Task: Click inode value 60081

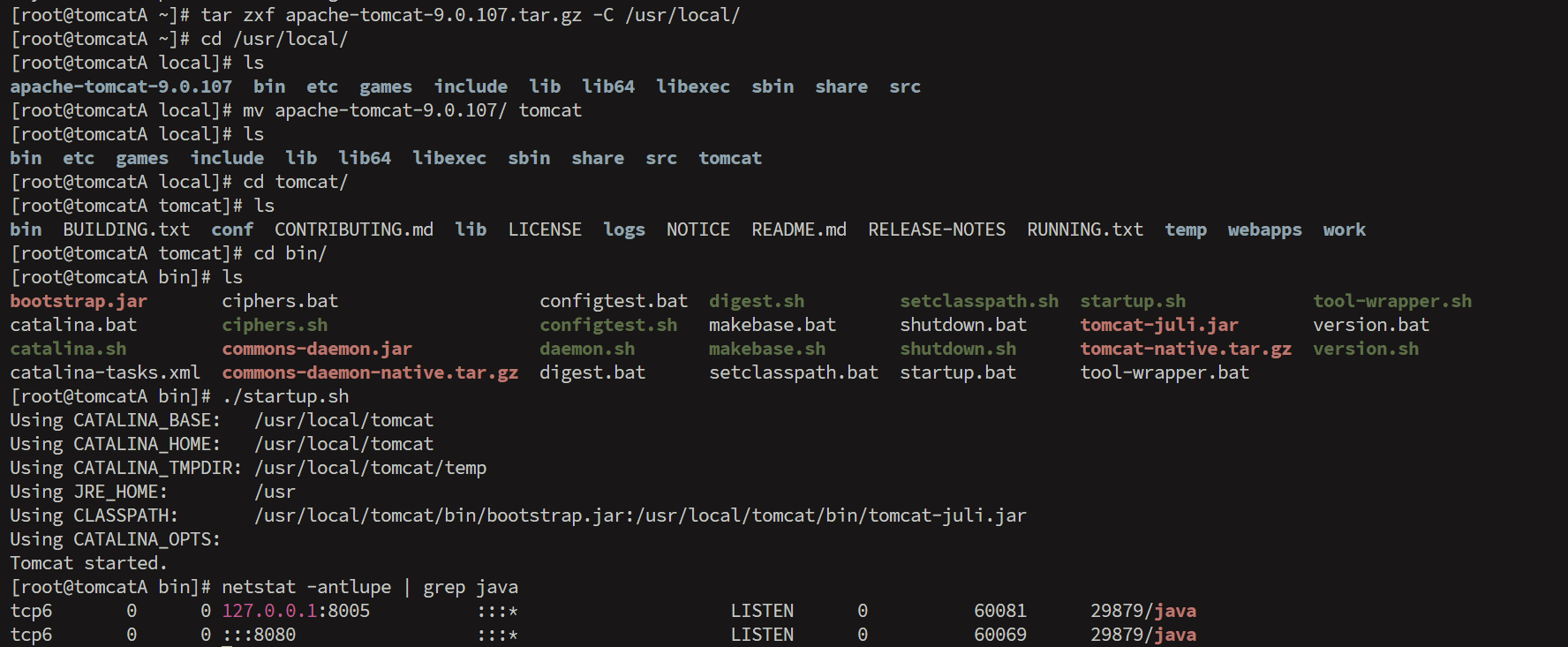Action: click(1000, 611)
